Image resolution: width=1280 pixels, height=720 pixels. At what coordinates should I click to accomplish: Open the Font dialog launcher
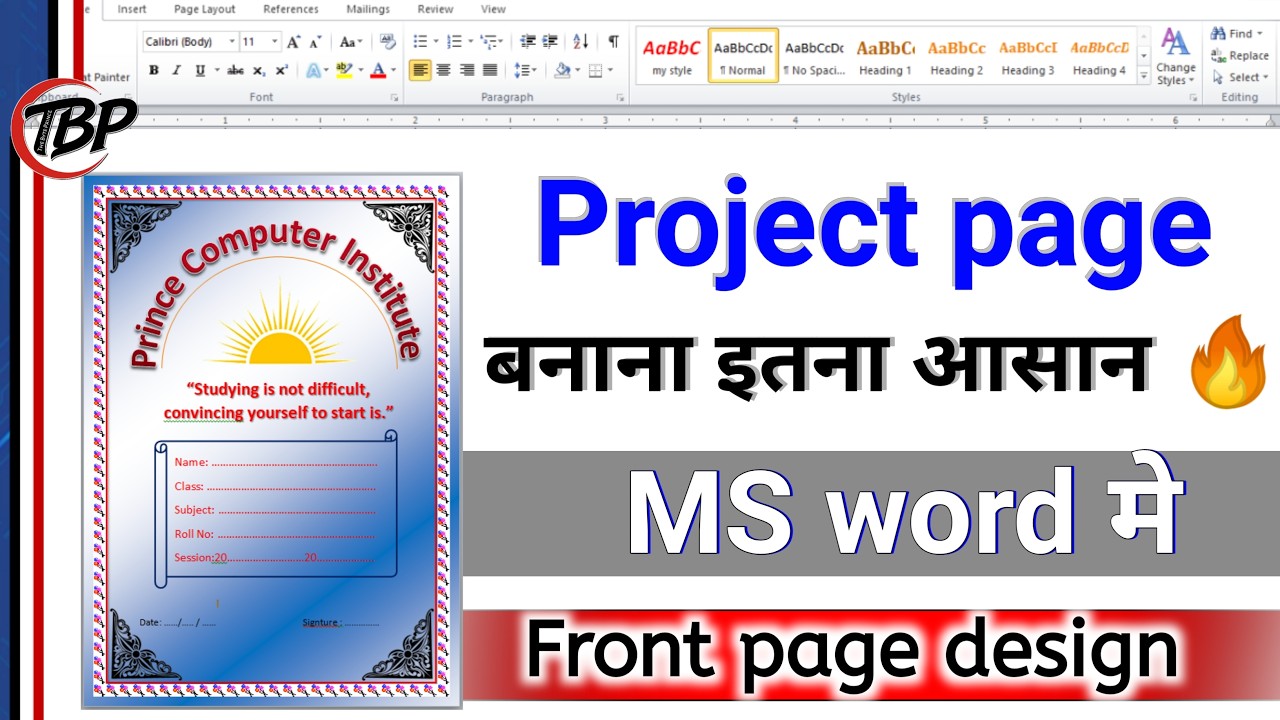(x=394, y=97)
